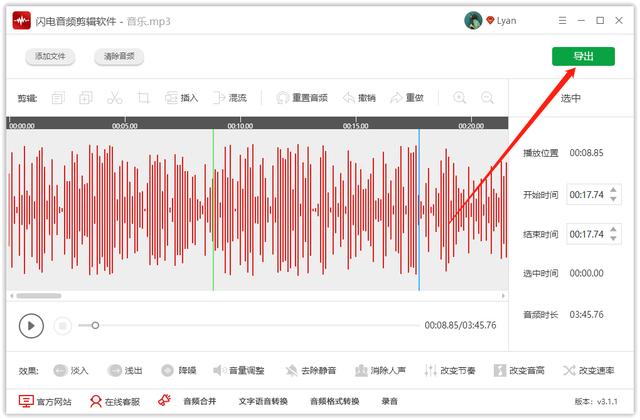Viewport: 640px width, 420px height.
Task: Click the stop playback button
Action: point(62,326)
